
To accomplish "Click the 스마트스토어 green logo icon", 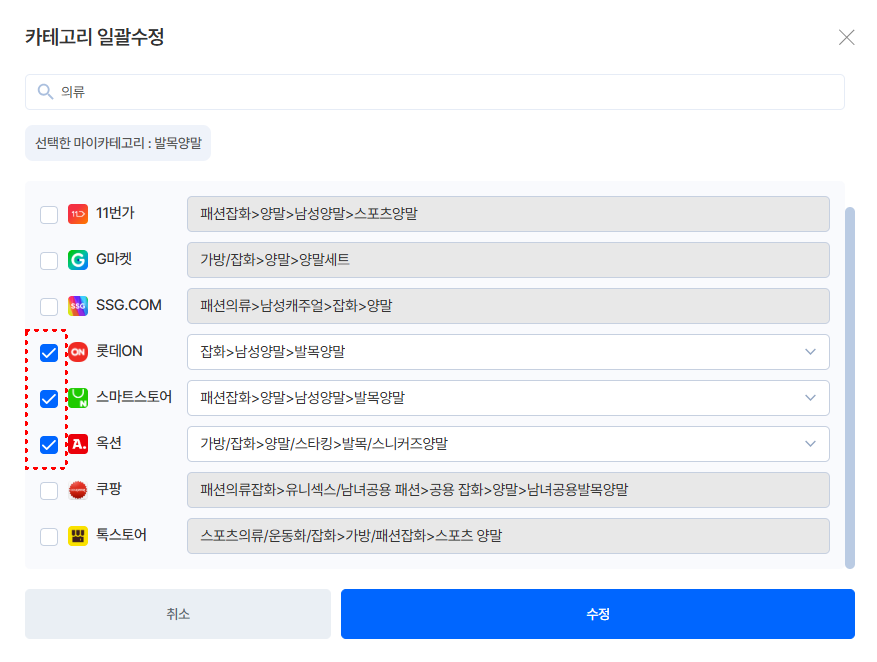I will [78, 398].
